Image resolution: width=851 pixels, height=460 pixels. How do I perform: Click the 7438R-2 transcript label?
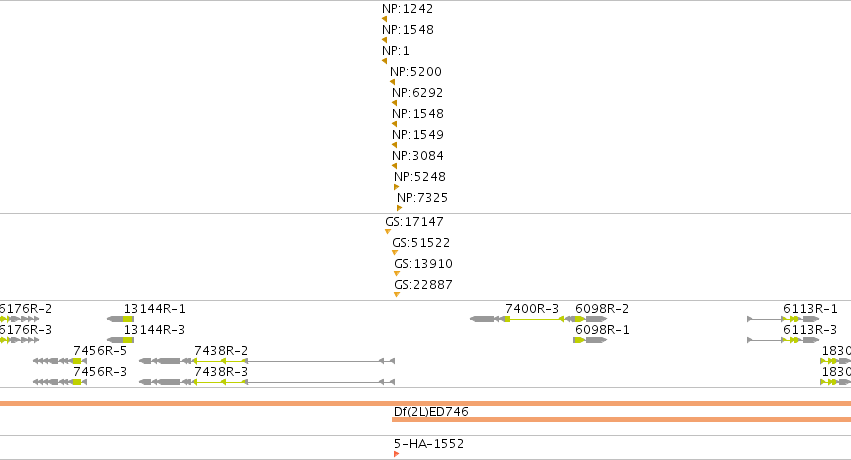pyautogui.click(x=221, y=351)
